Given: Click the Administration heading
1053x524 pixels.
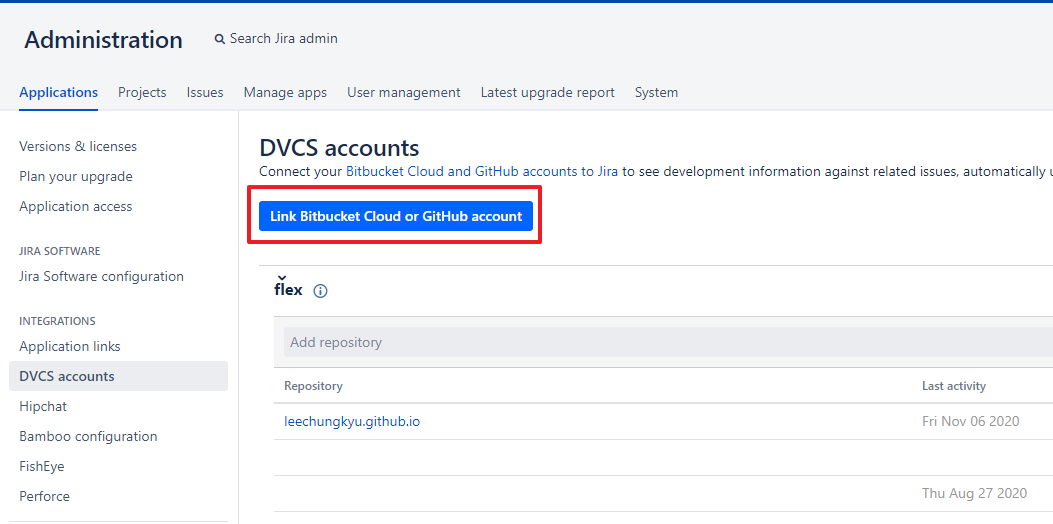Looking at the screenshot, I should (x=103, y=40).
